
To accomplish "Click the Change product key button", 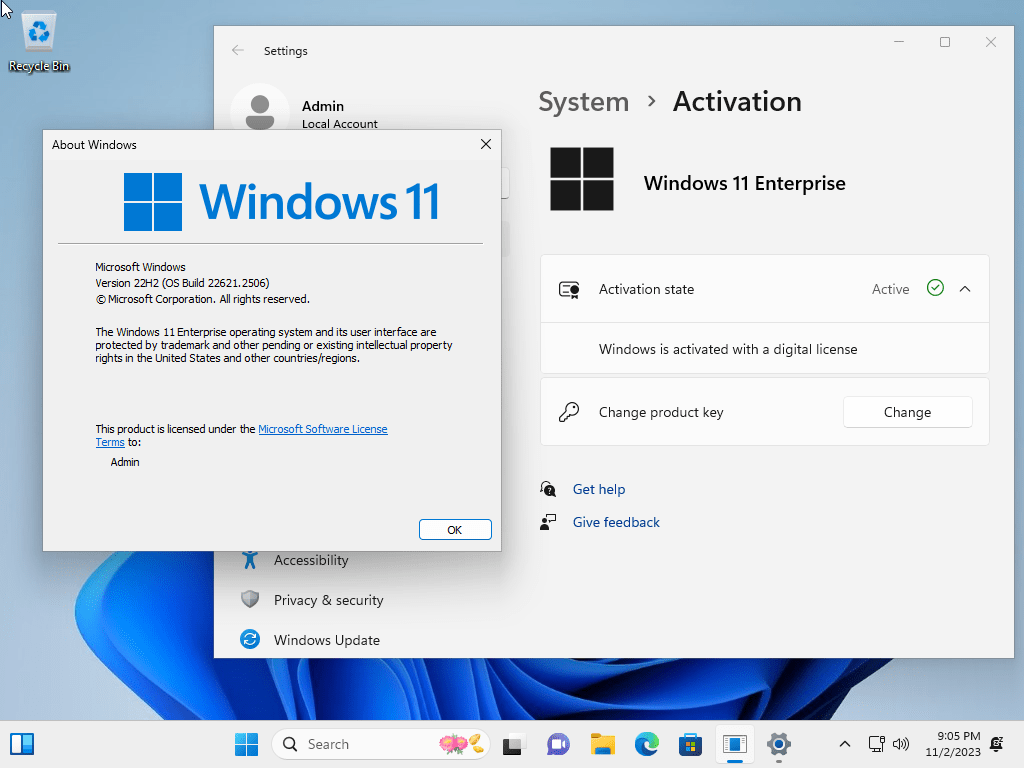I will pos(908,412).
